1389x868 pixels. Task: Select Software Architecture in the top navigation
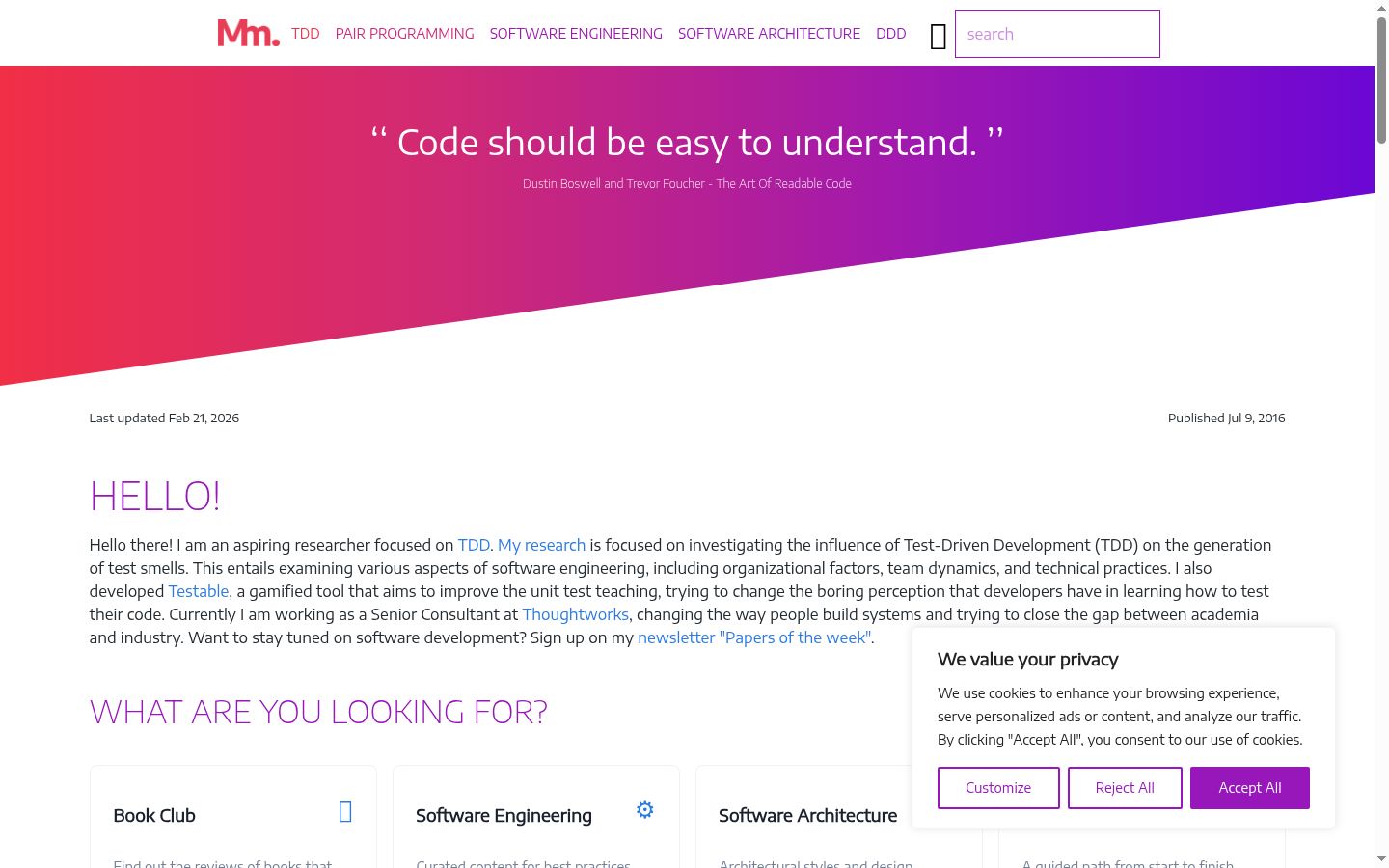coord(769,34)
